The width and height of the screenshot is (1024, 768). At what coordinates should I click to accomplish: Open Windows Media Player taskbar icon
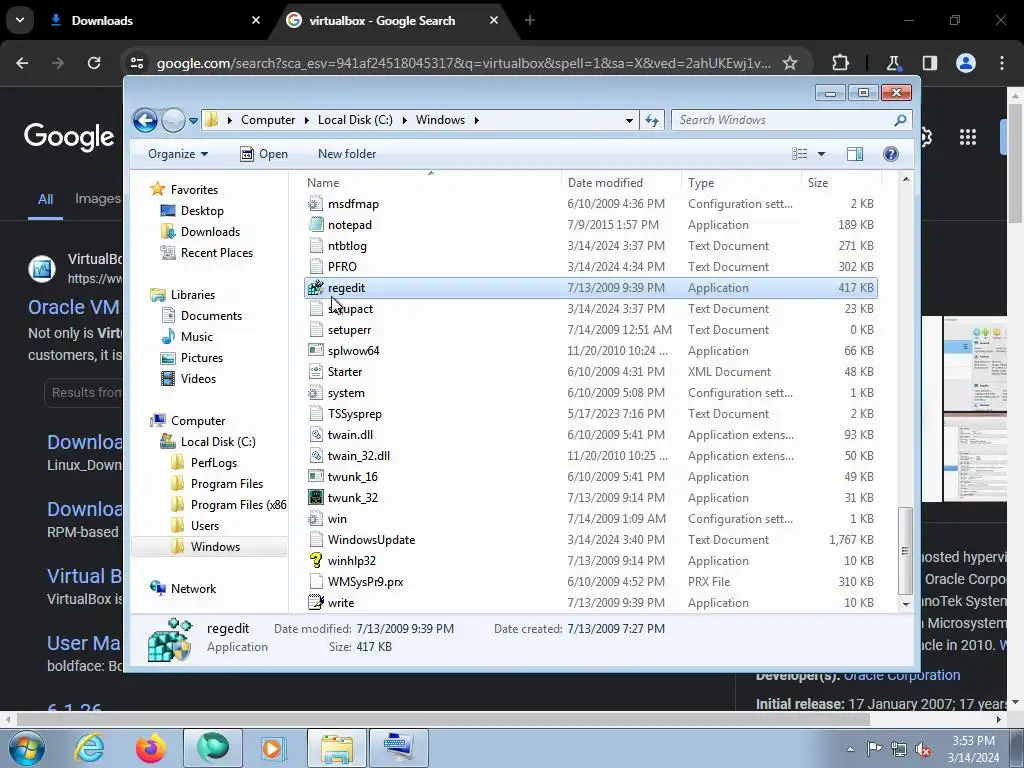click(273, 748)
